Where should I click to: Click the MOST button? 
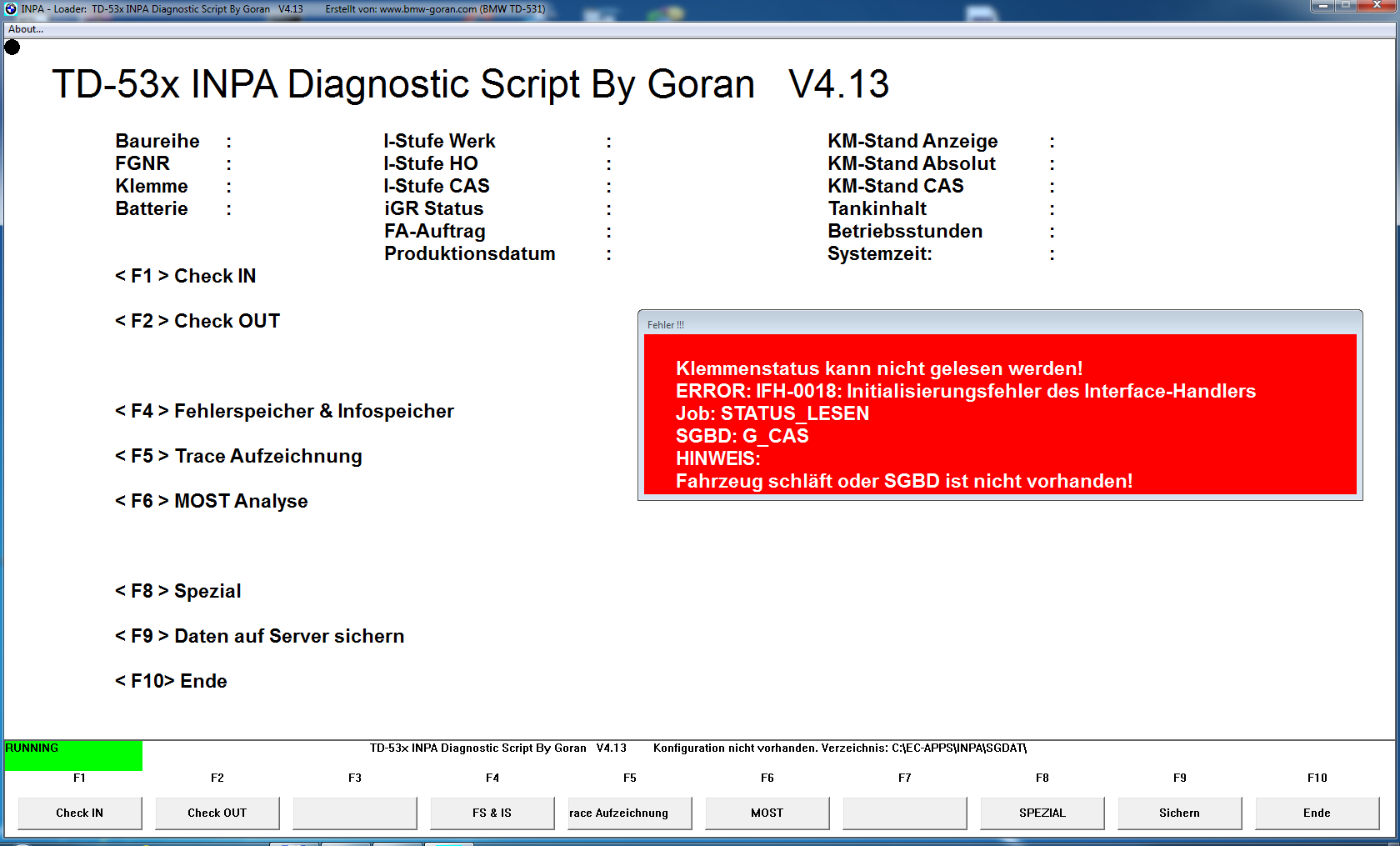(767, 813)
